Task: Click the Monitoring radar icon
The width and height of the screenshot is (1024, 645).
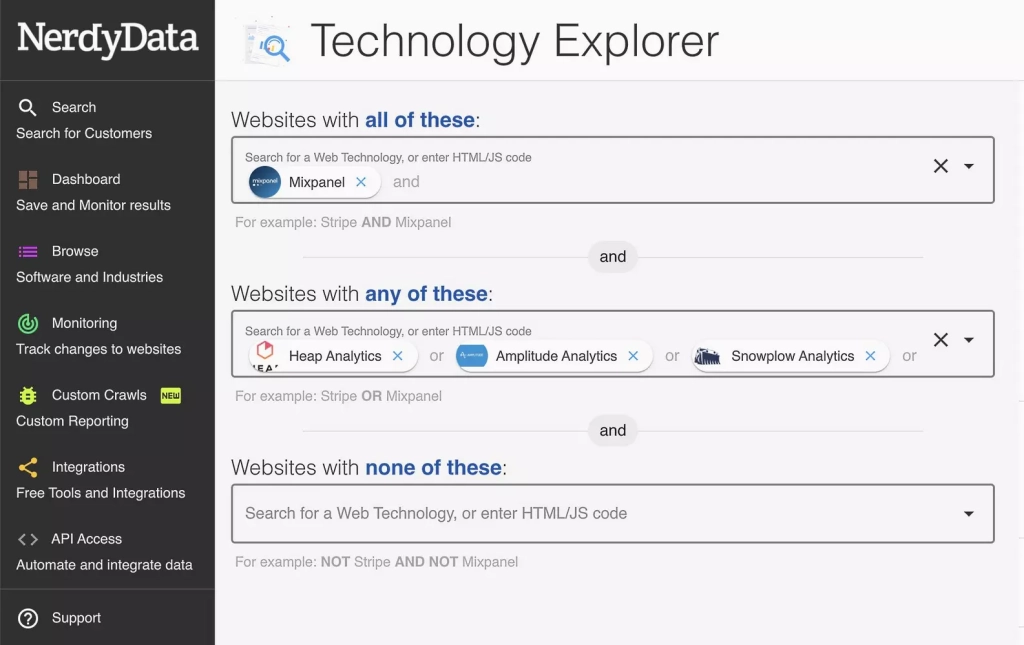Action: pos(27,323)
